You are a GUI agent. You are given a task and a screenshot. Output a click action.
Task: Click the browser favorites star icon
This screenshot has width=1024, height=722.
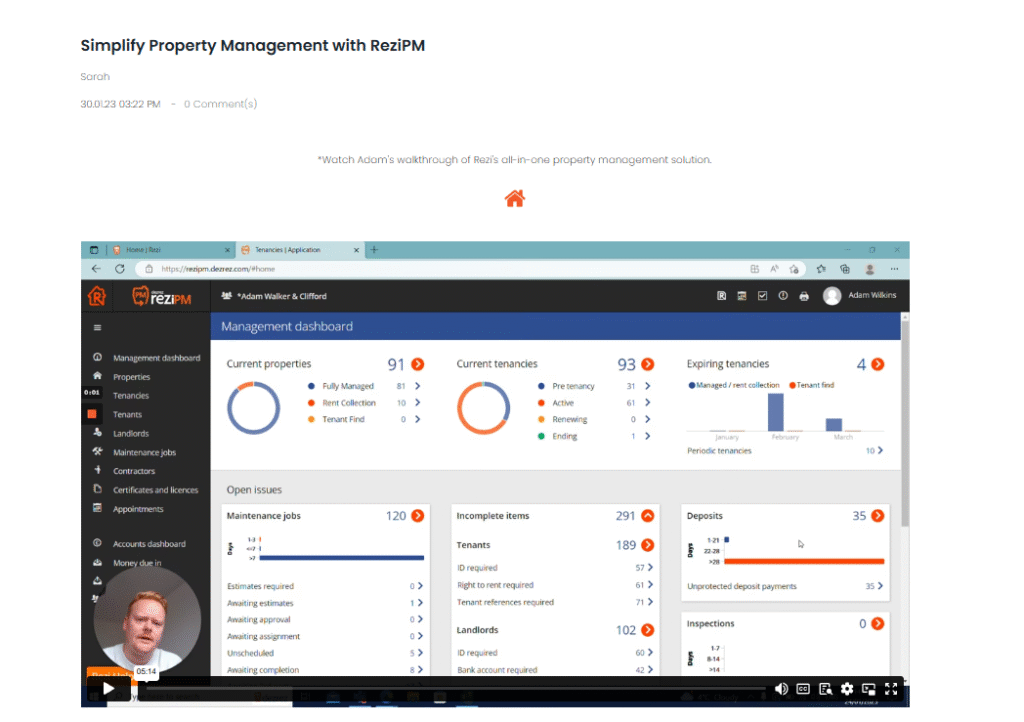(x=821, y=269)
